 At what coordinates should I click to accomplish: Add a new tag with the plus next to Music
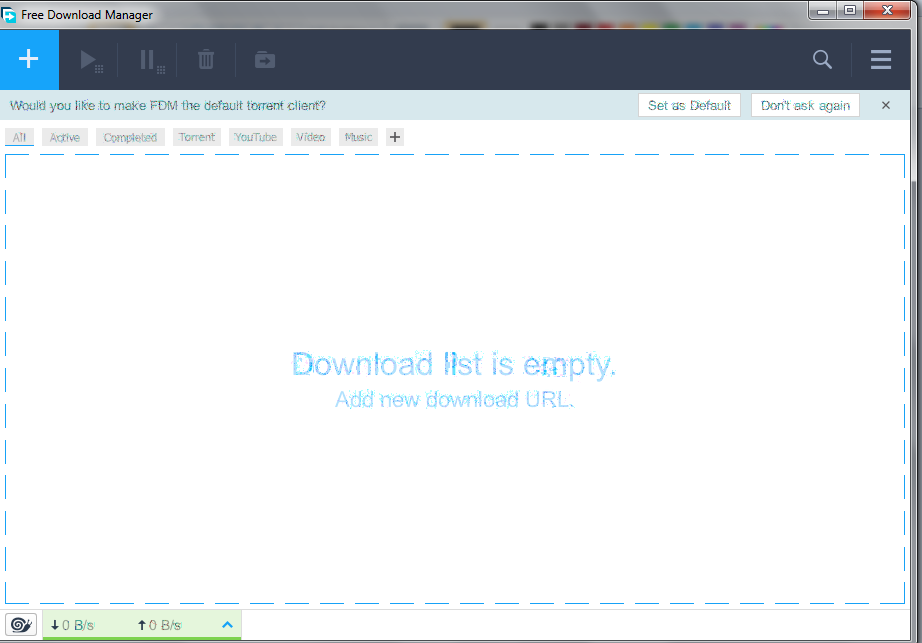pyautogui.click(x=395, y=137)
